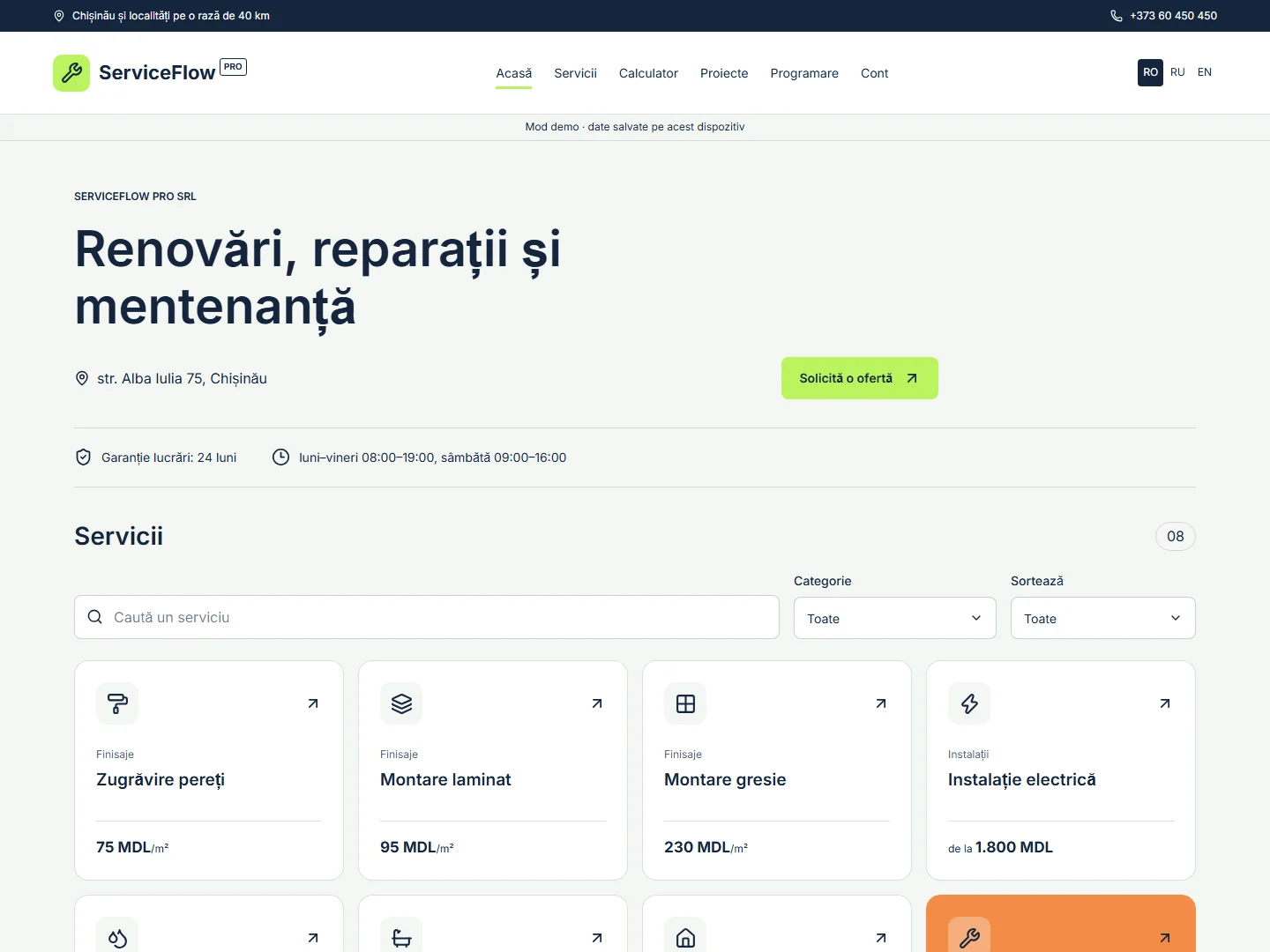This screenshot has width=1270, height=952.
Task: Open arrow on Montare laminat card
Action: tap(597, 703)
